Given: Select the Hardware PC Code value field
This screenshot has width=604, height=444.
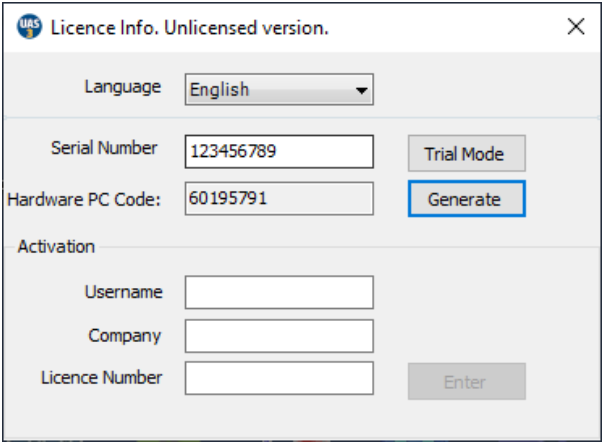Looking at the screenshot, I should pos(279,199).
